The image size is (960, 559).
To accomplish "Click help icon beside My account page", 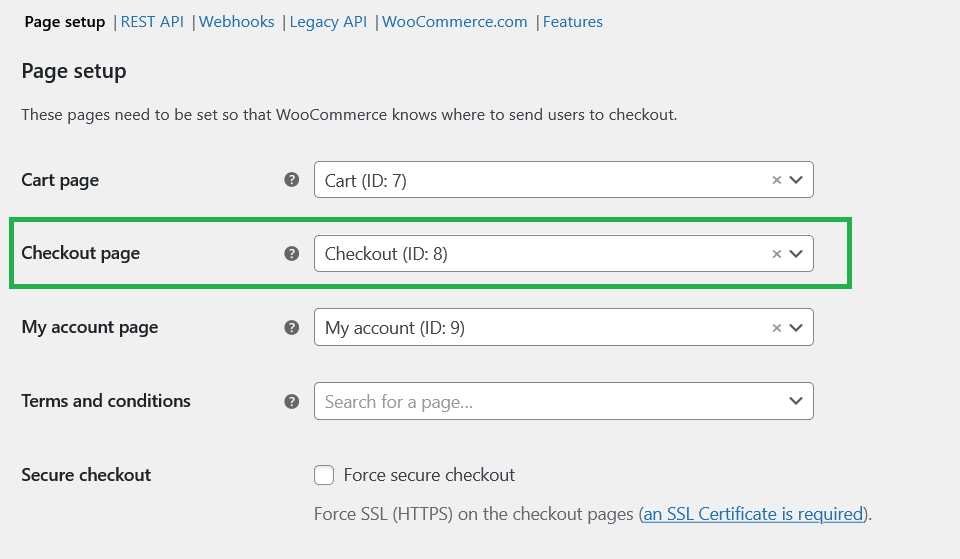I will (x=291, y=328).
